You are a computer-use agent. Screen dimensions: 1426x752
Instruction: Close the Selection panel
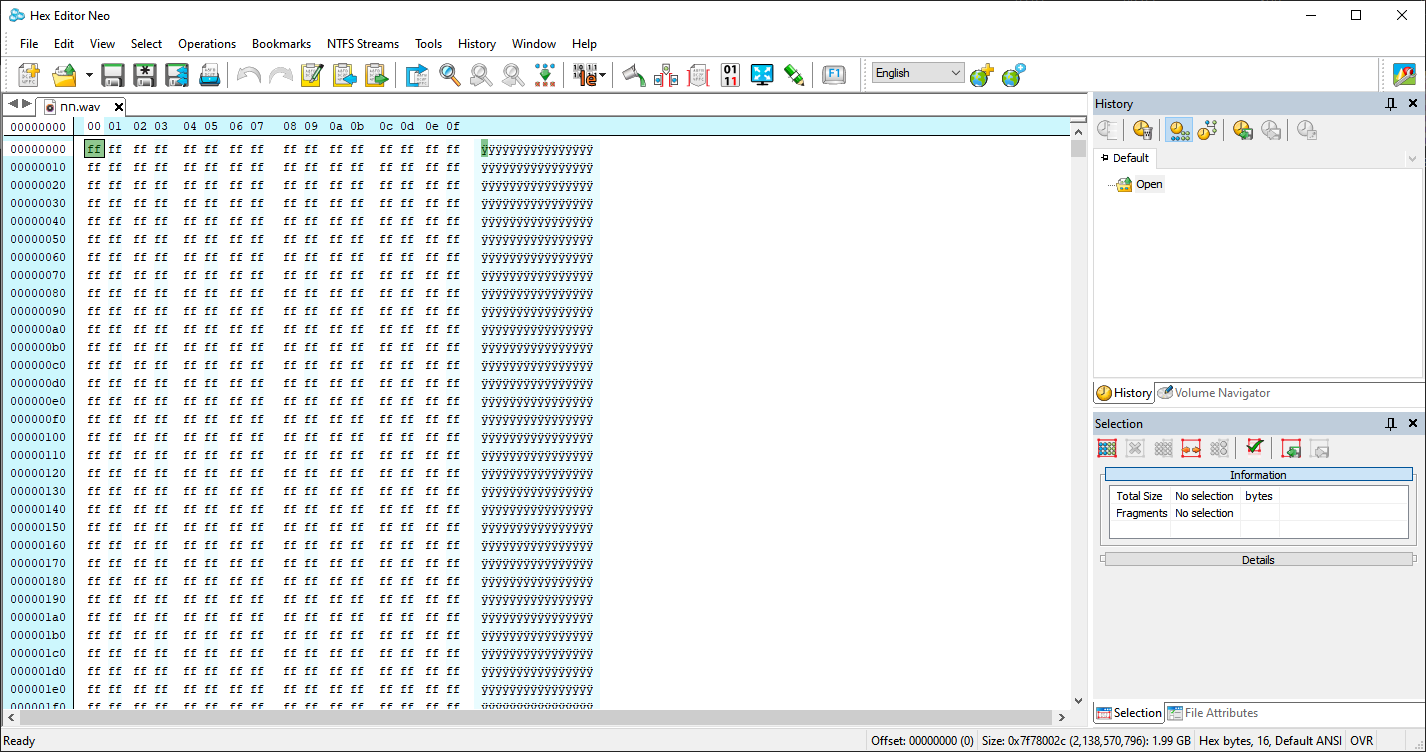point(1413,424)
